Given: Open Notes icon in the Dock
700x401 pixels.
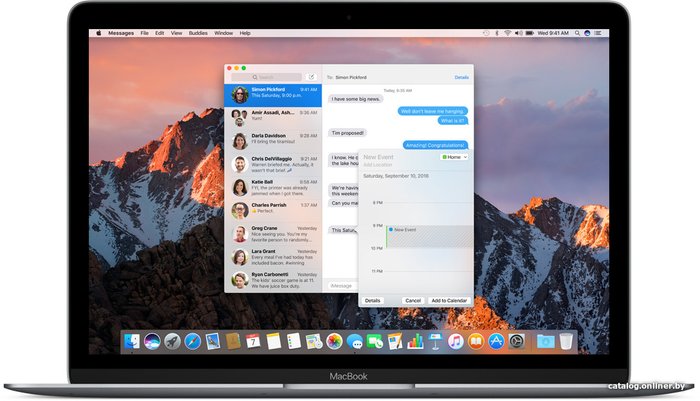Looking at the screenshot, I should tap(273, 342).
